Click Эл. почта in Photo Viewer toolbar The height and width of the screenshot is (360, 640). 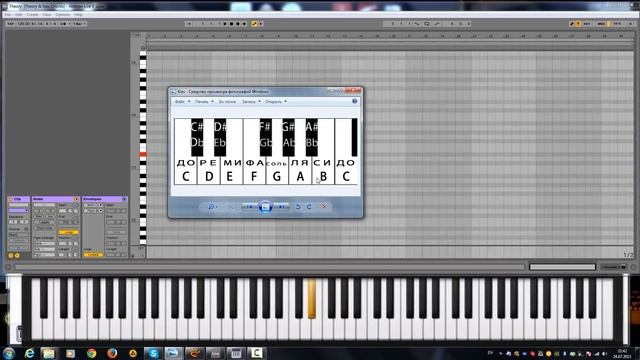click(x=227, y=101)
